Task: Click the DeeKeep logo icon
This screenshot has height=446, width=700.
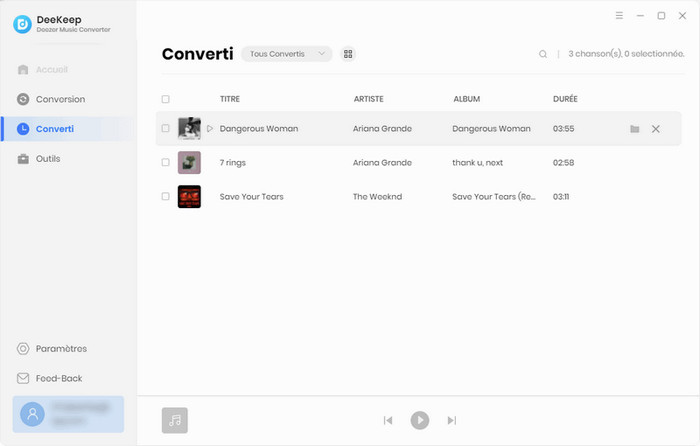Action: pos(22,24)
